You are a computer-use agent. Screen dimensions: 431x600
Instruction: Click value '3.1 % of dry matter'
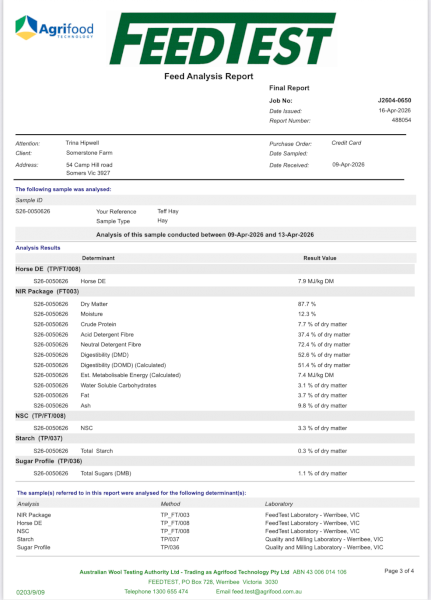322,385
